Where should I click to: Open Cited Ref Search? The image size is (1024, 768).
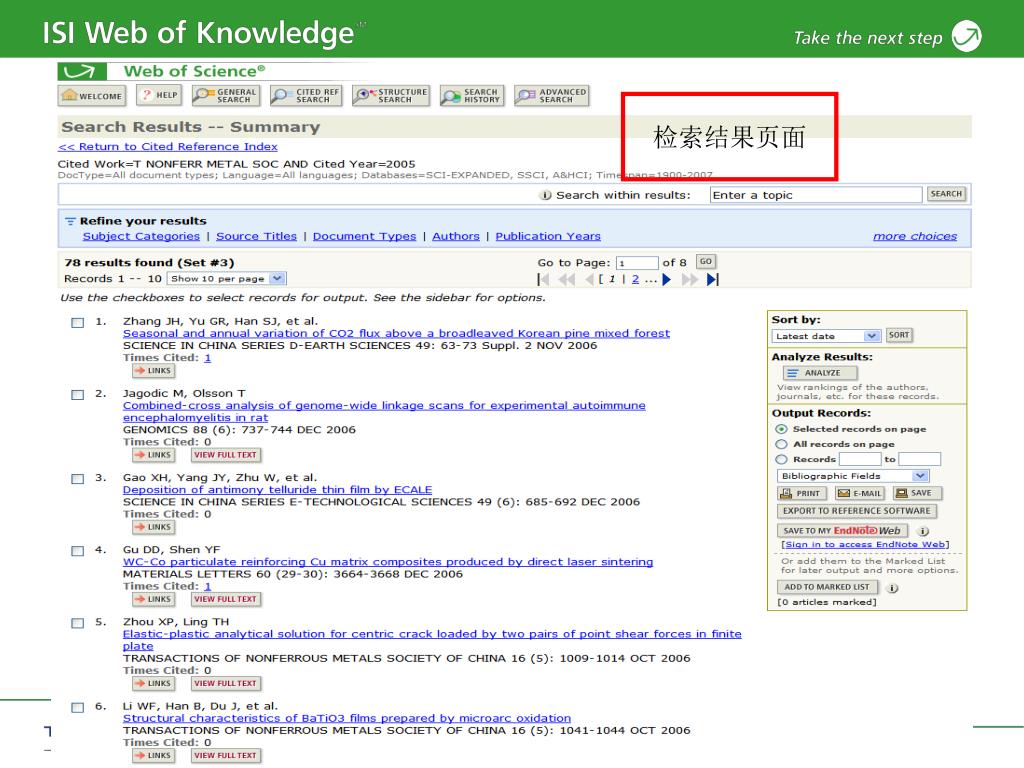[306, 96]
